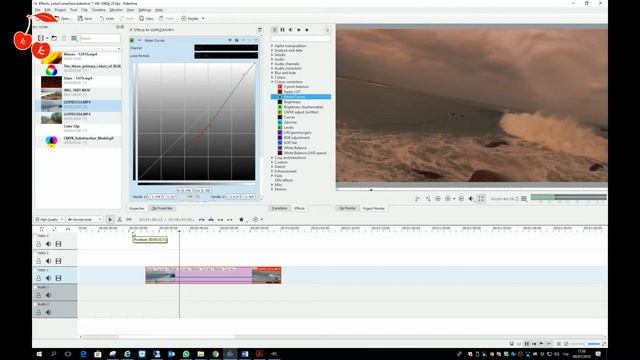Viewport: 640px width, 360px height.
Task: Click Undo in the main toolbar
Action: pyautogui.click(x=107, y=18)
